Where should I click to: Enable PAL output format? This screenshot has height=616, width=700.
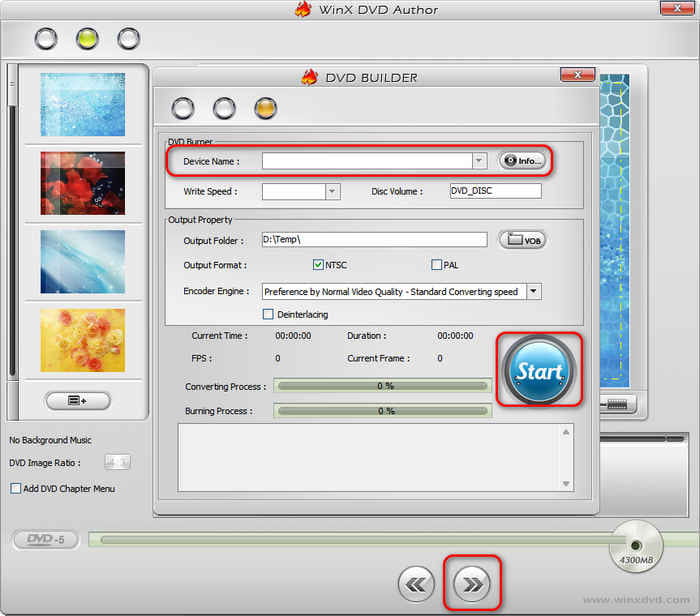pyautogui.click(x=437, y=265)
